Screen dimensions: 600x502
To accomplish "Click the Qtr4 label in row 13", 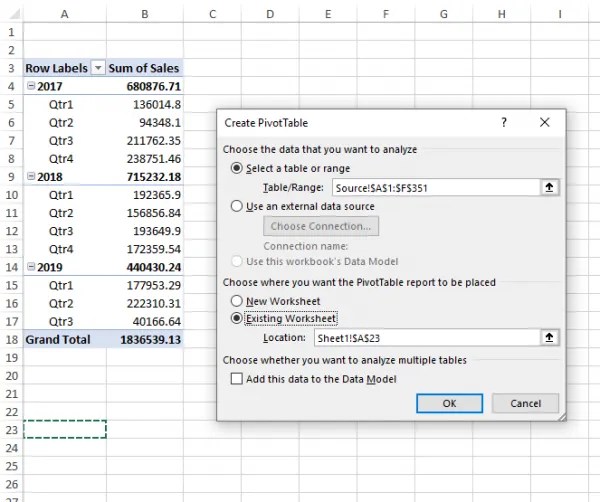I will point(61,249).
